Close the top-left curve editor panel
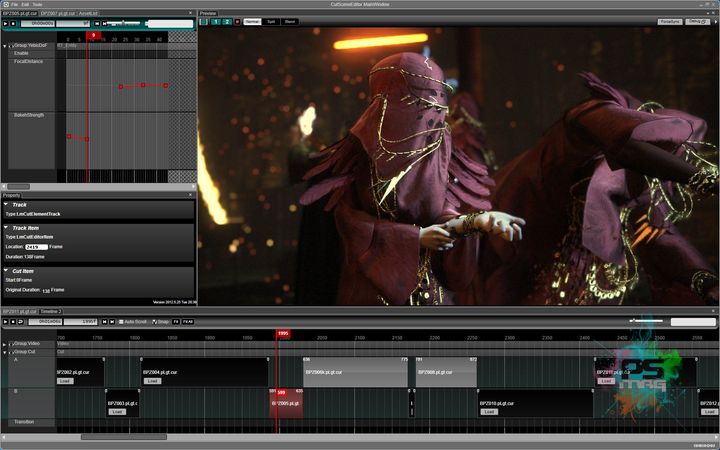Image resolution: width=720 pixels, height=450 pixels. (x=191, y=12)
